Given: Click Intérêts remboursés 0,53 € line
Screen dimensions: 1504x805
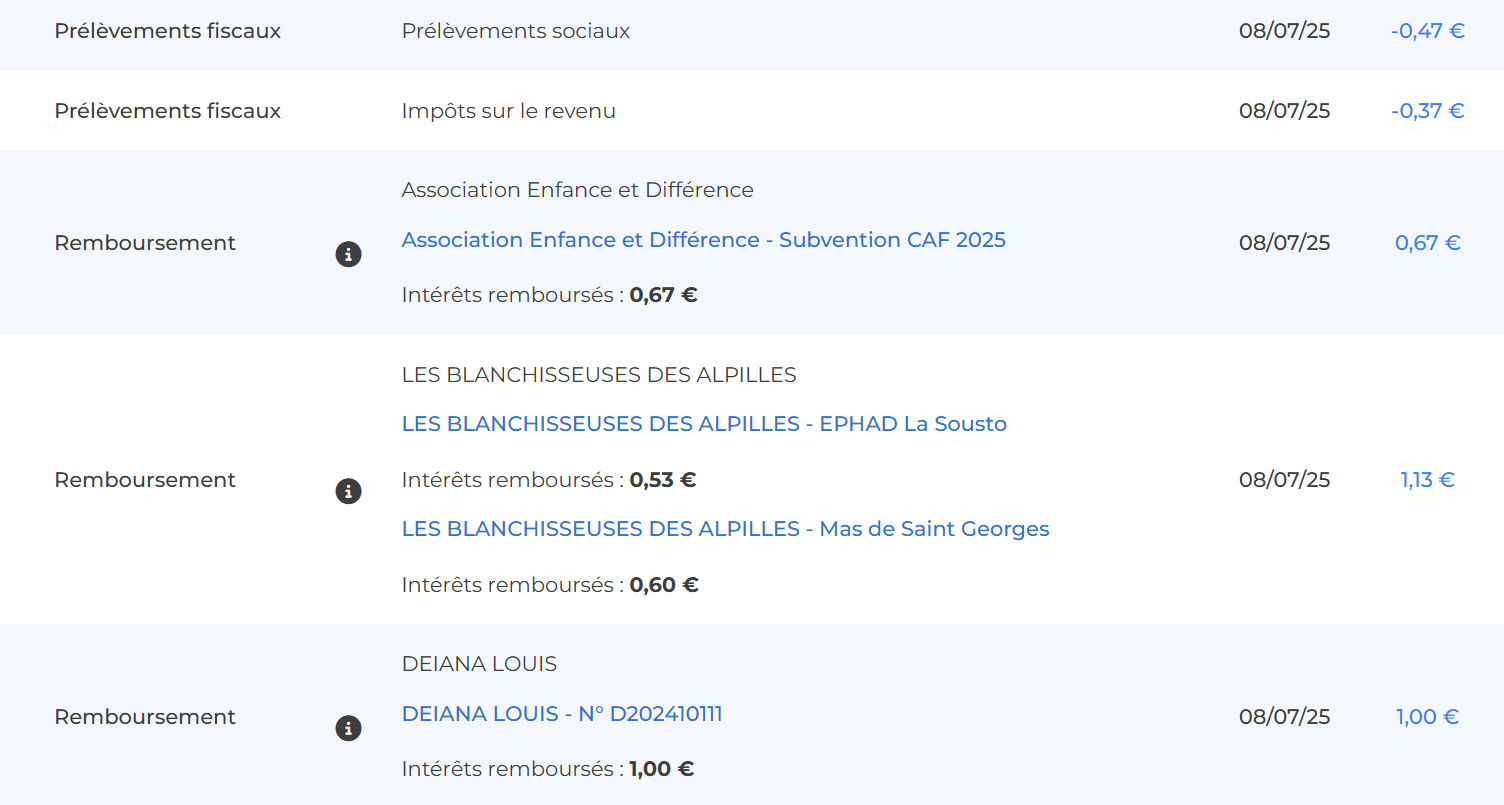Looking at the screenshot, I should (549, 480).
